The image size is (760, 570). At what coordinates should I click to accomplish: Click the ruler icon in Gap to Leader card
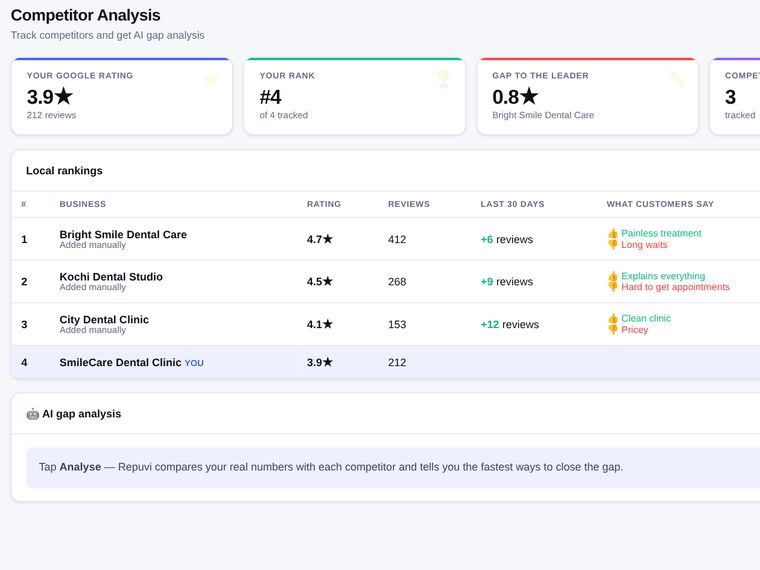676,79
